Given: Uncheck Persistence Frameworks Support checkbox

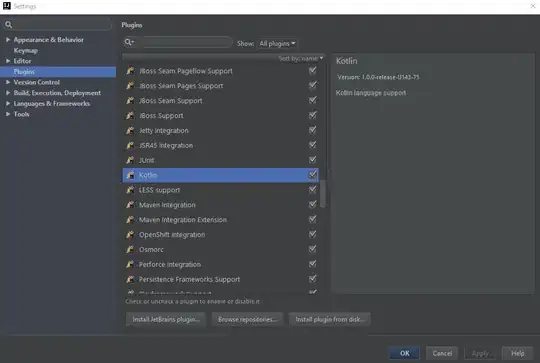Looking at the screenshot, I should click(312, 279).
